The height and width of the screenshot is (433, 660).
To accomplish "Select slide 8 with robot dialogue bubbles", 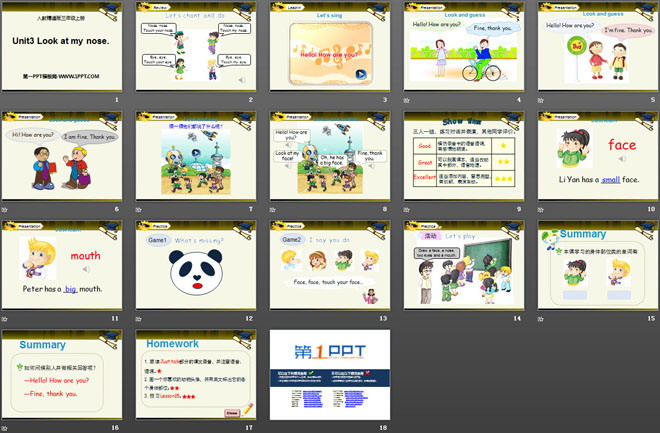I will 330,155.
